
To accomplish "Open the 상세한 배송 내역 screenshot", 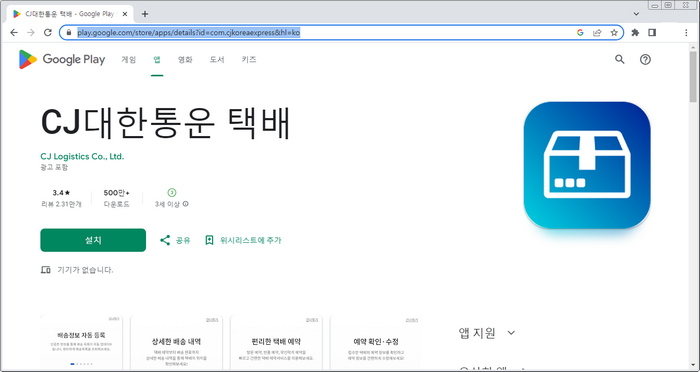I will coord(176,343).
